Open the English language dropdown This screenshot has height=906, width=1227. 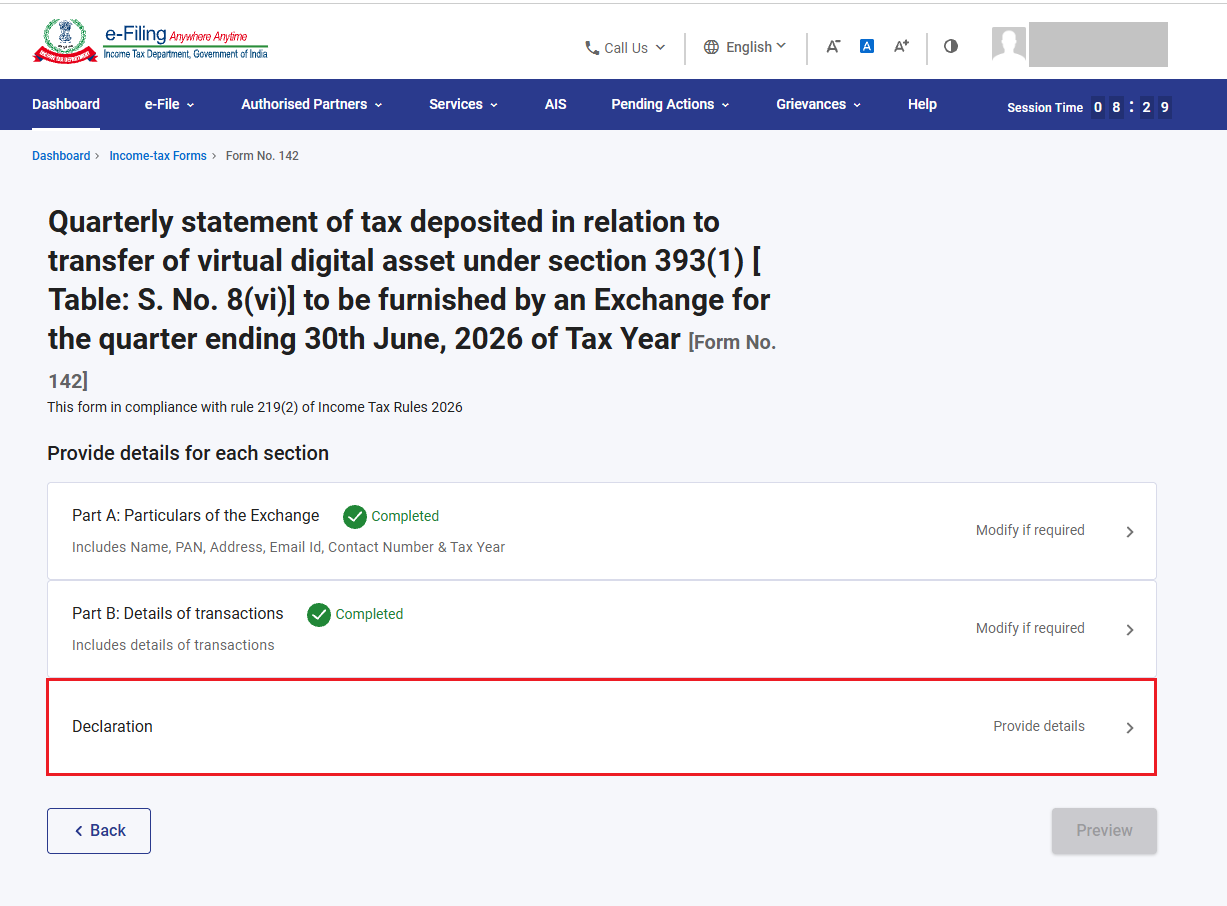(745, 47)
